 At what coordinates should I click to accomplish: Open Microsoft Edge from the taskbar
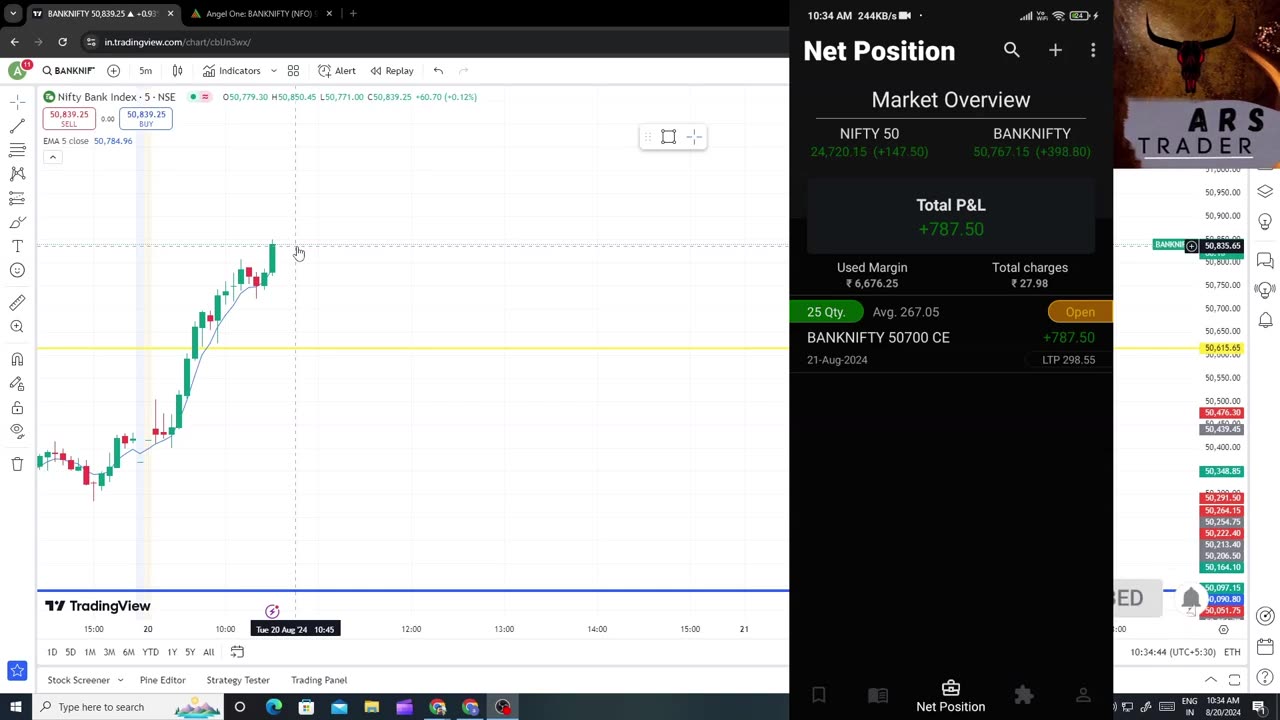tap(273, 707)
